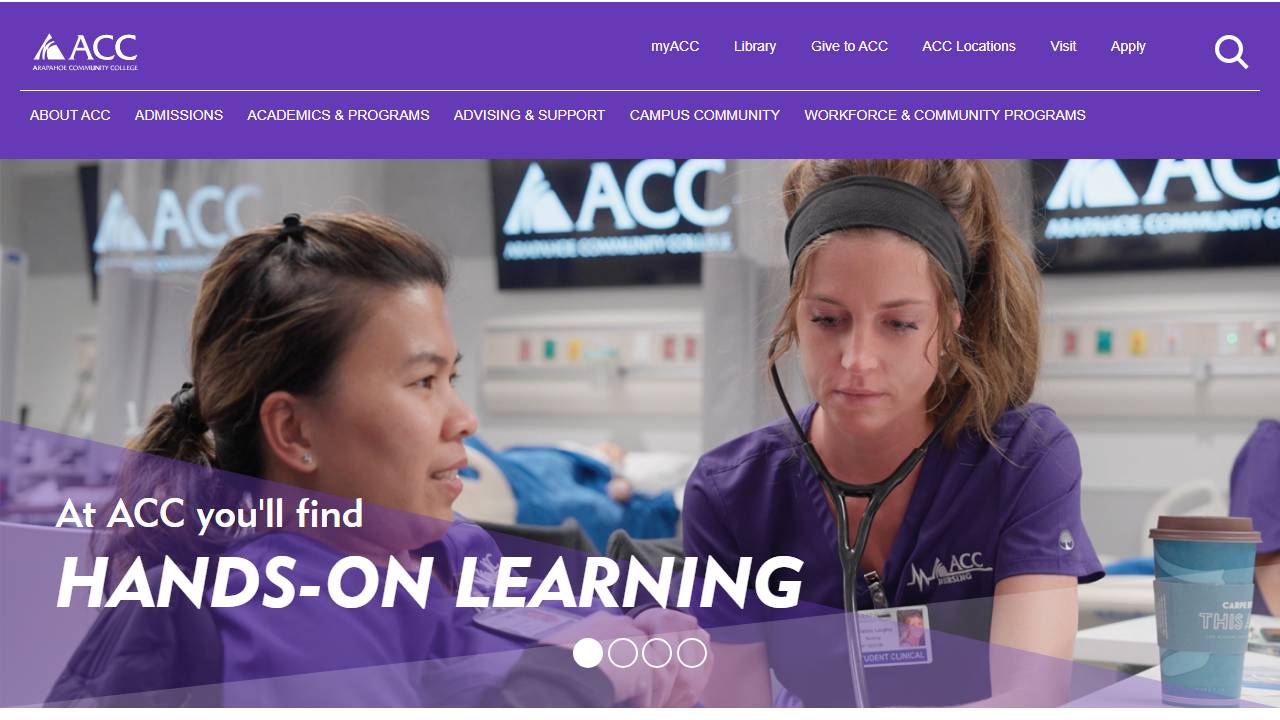Follow the Give to ACC link
This screenshot has height=720, width=1280.
(x=849, y=46)
